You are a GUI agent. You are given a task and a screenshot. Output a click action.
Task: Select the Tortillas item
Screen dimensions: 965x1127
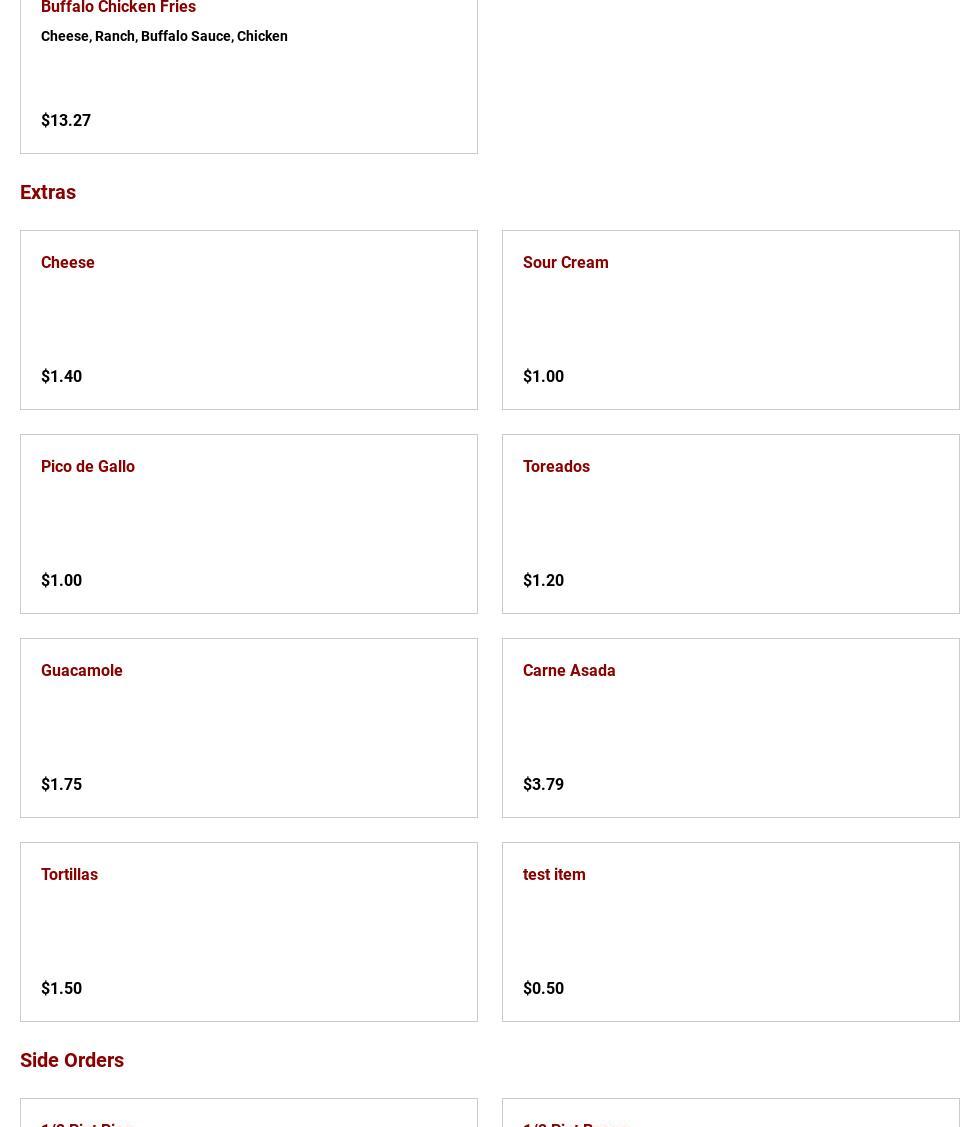[70, 874]
